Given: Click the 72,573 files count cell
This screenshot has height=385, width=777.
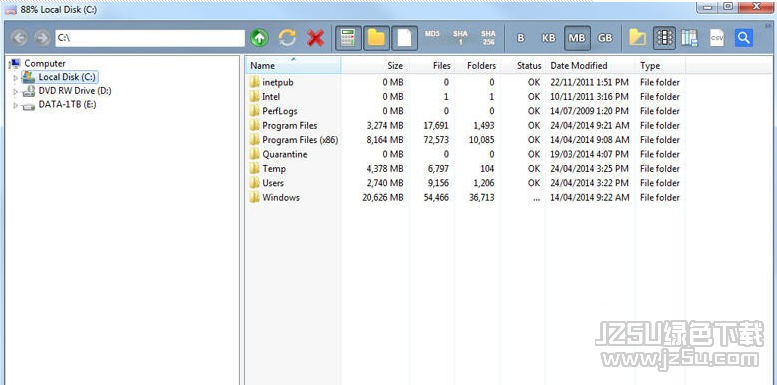Looking at the screenshot, I should 437,140.
